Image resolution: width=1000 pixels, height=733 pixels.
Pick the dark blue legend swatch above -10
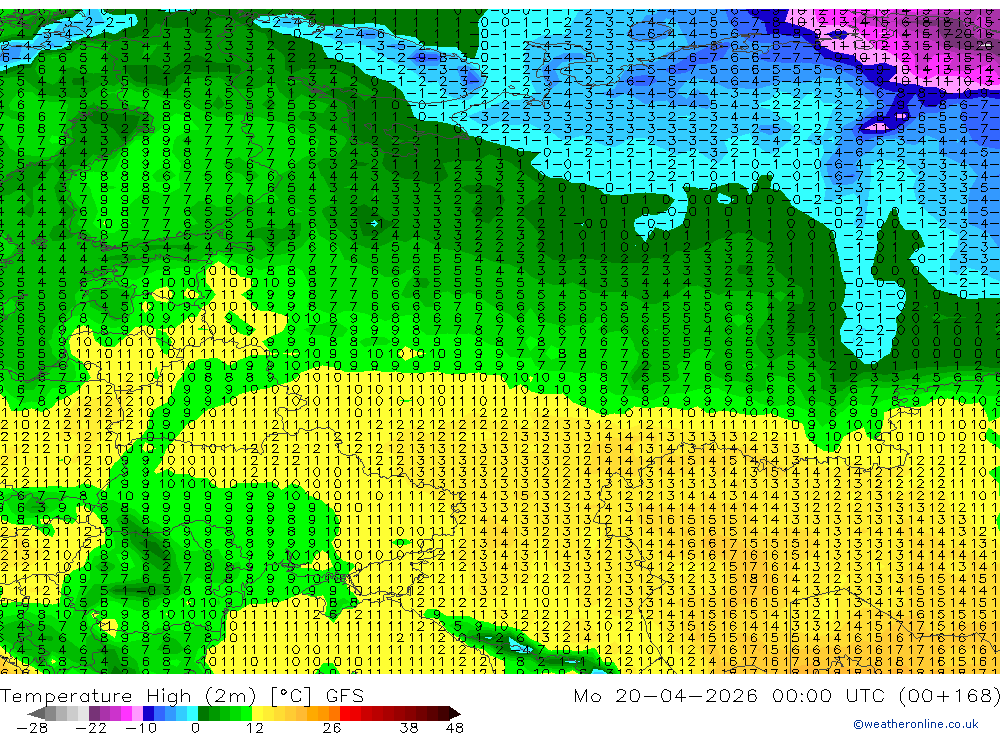pyautogui.click(x=148, y=713)
